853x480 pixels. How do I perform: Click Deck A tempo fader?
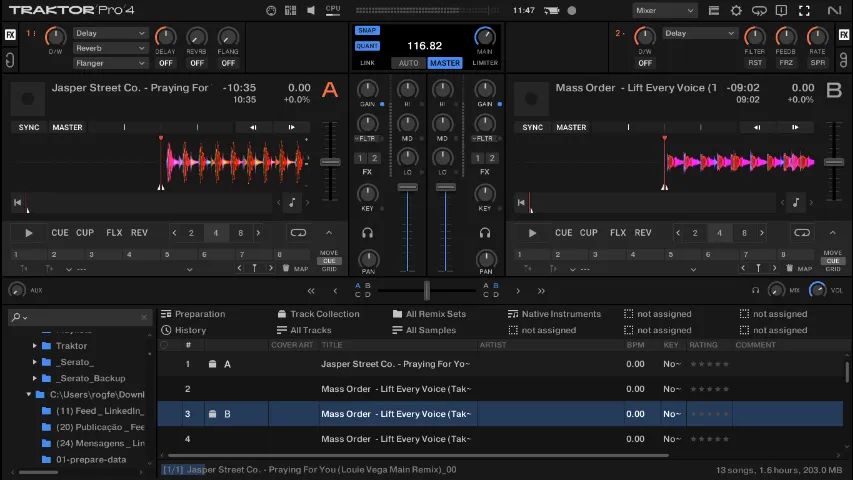330,162
